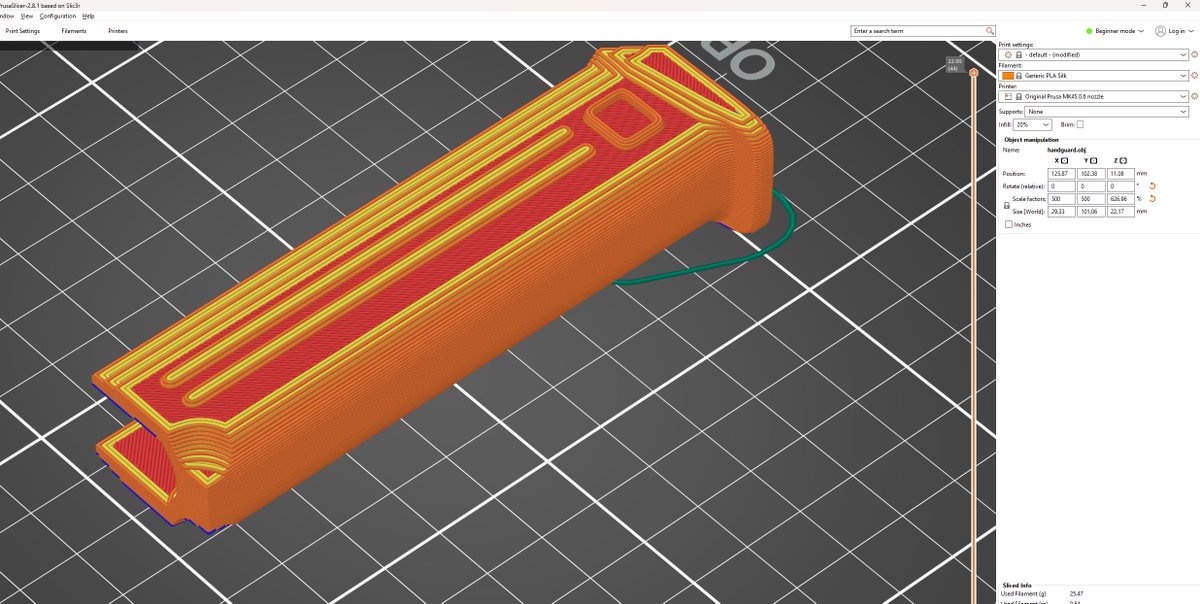
Task: Open the Print settings gear icon
Action: coord(1192,54)
